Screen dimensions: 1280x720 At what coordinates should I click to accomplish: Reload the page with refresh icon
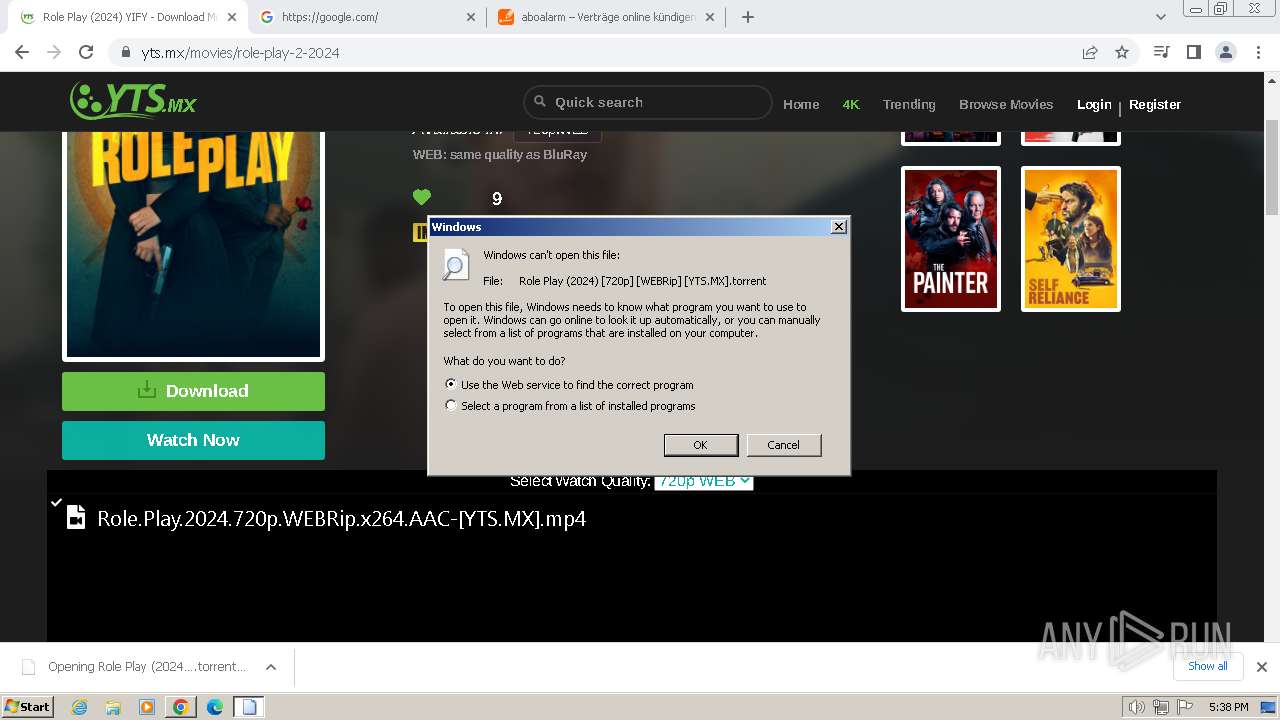coord(86,52)
